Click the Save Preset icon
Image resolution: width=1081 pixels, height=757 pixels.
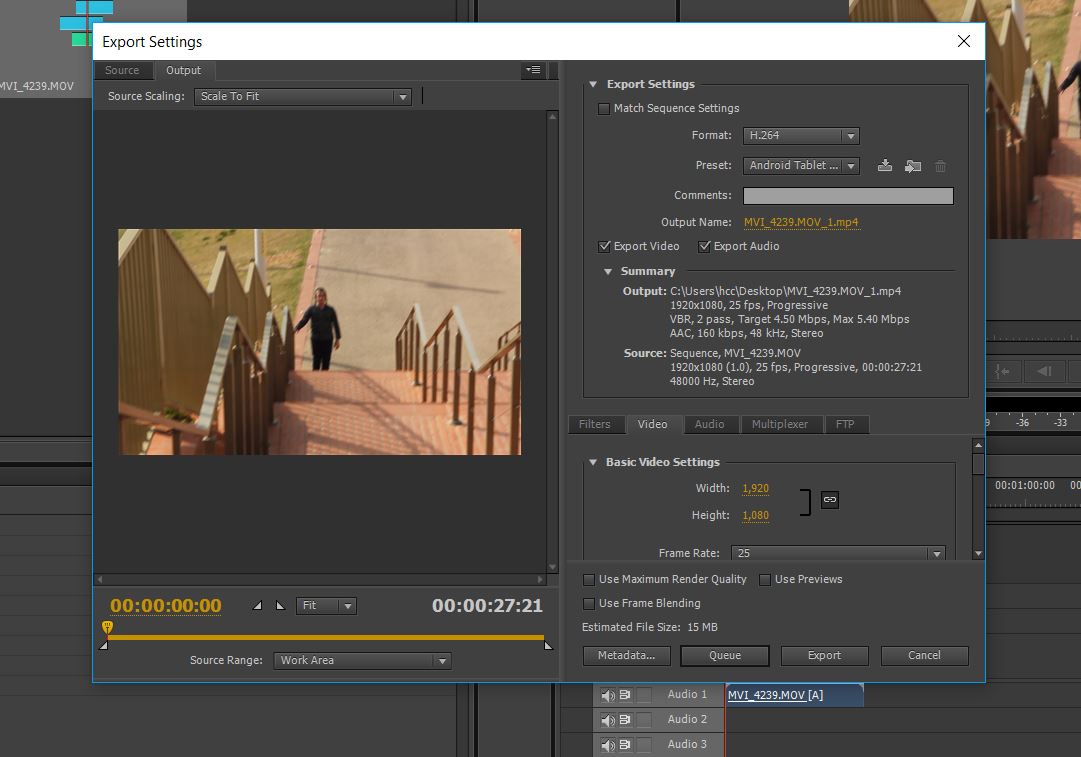coord(885,166)
